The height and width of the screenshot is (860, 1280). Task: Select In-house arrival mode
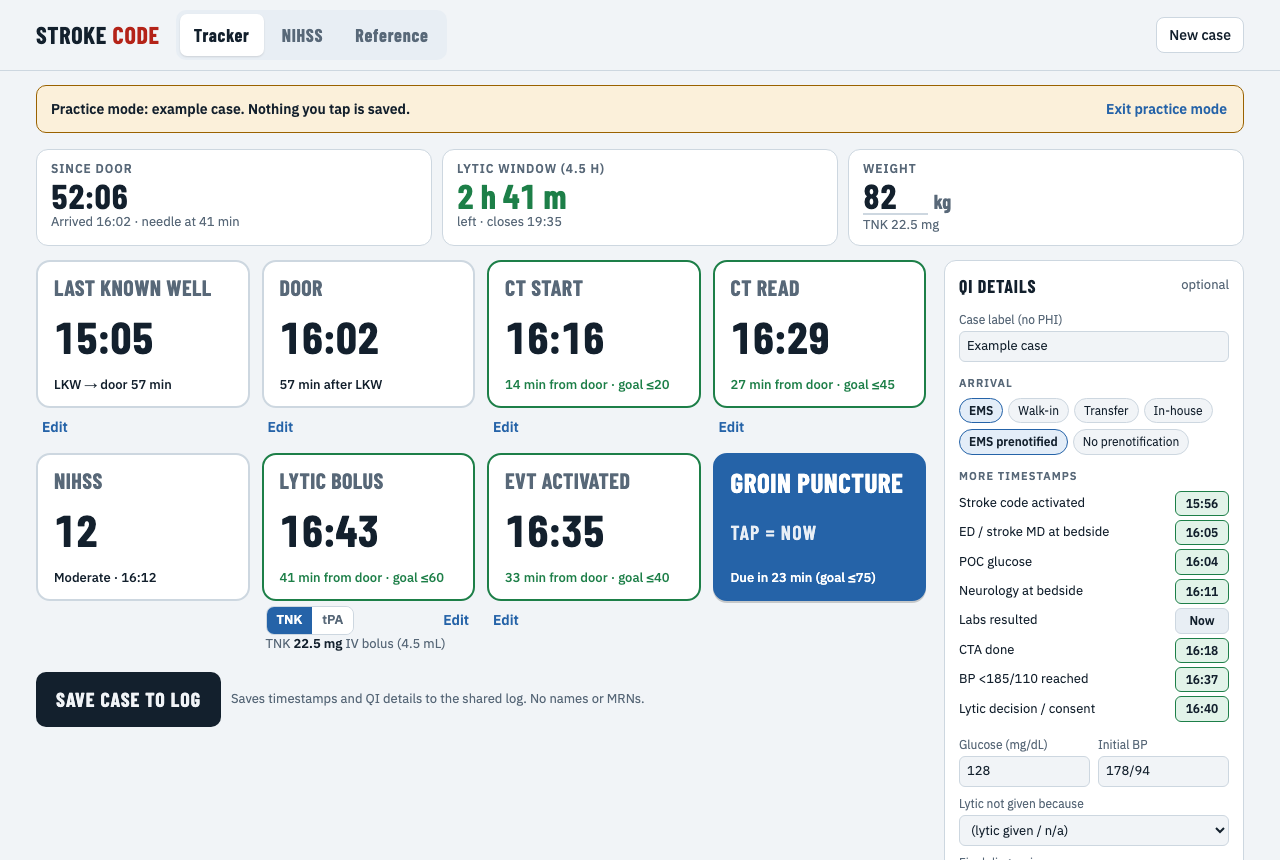(1178, 411)
